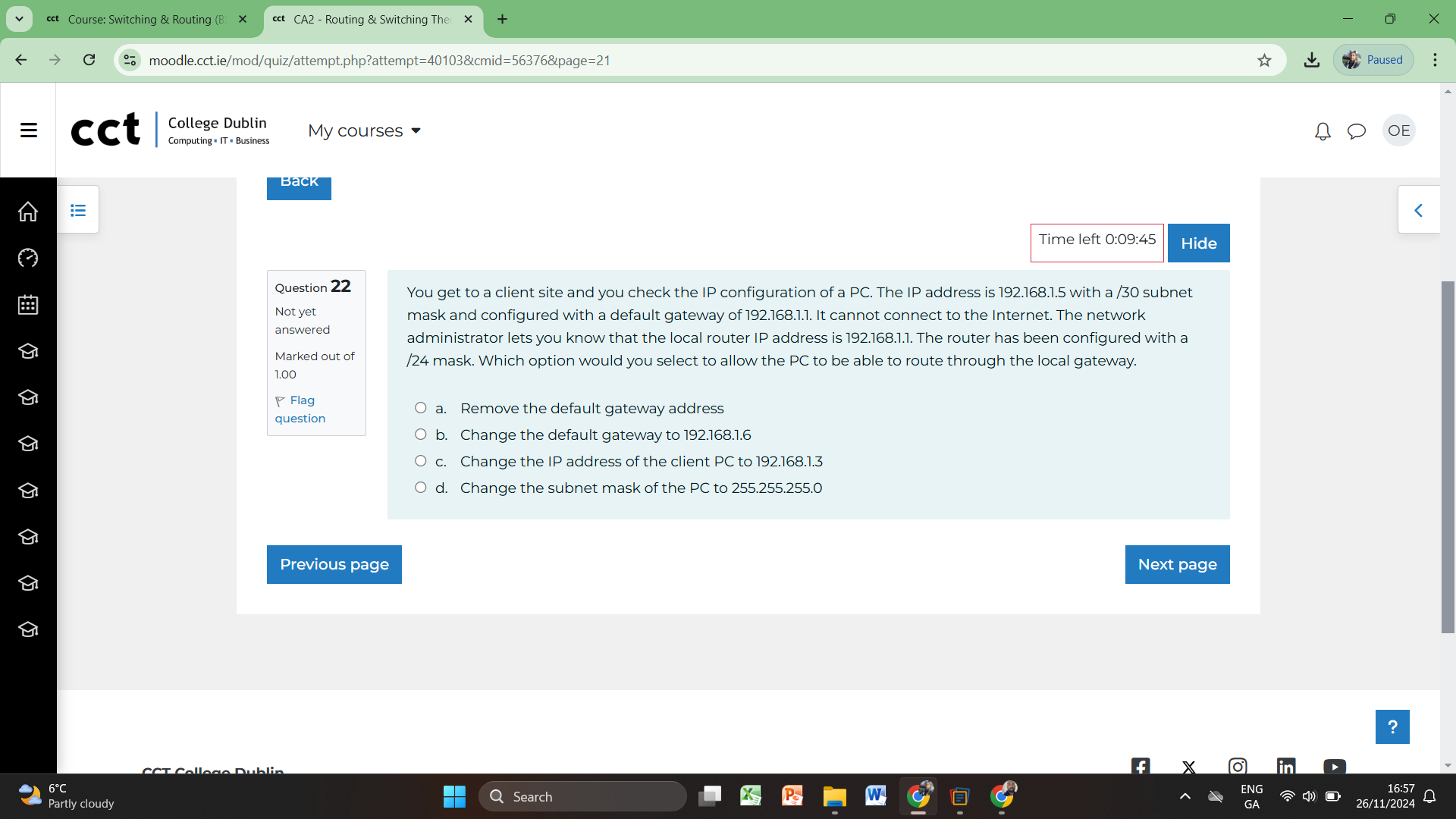Collapse the right drawer chevron
1456x819 pixels.
tap(1419, 209)
